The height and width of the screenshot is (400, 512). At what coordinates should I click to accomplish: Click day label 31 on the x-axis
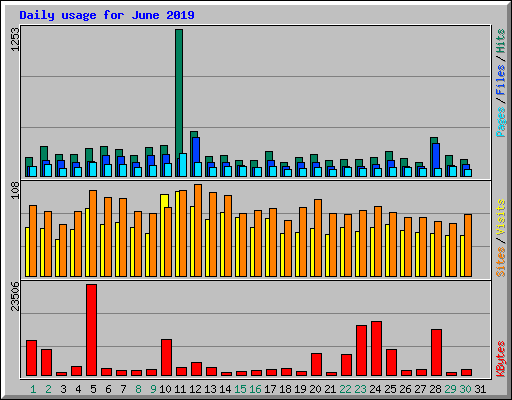480,389
